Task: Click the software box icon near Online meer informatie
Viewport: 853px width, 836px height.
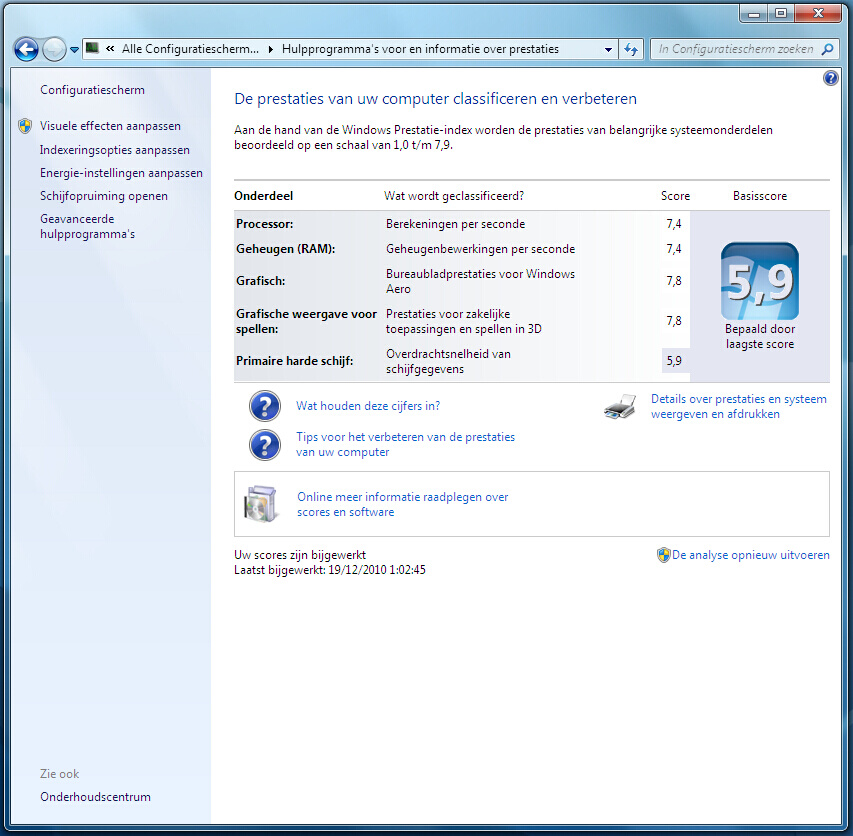Action: pyautogui.click(x=261, y=504)
